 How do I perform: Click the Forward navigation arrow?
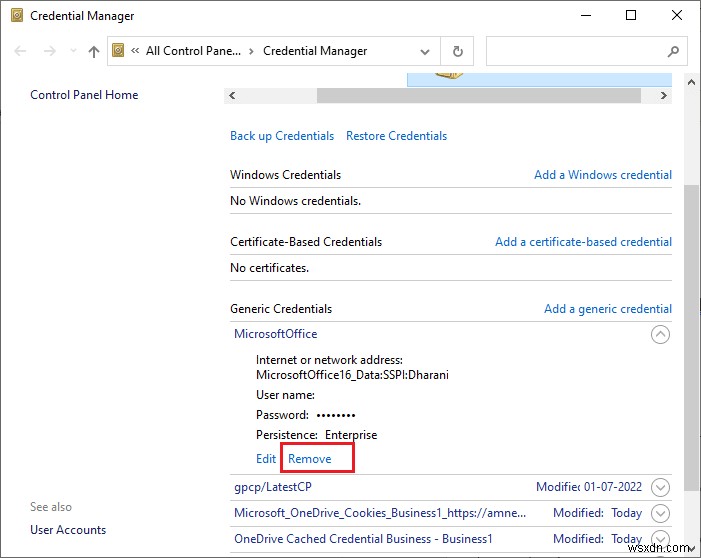click(49, 51)
